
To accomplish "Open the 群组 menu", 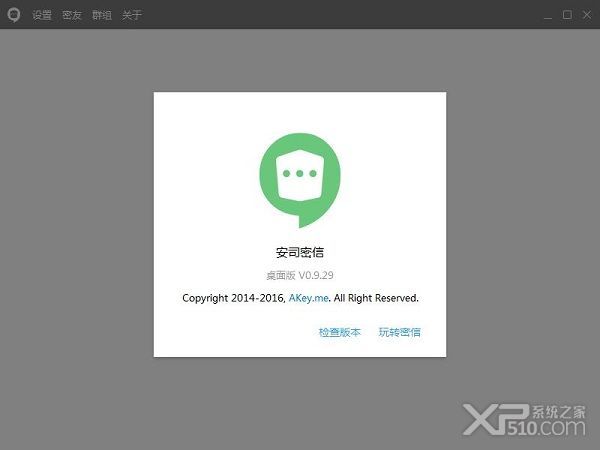I will [102, 15].
